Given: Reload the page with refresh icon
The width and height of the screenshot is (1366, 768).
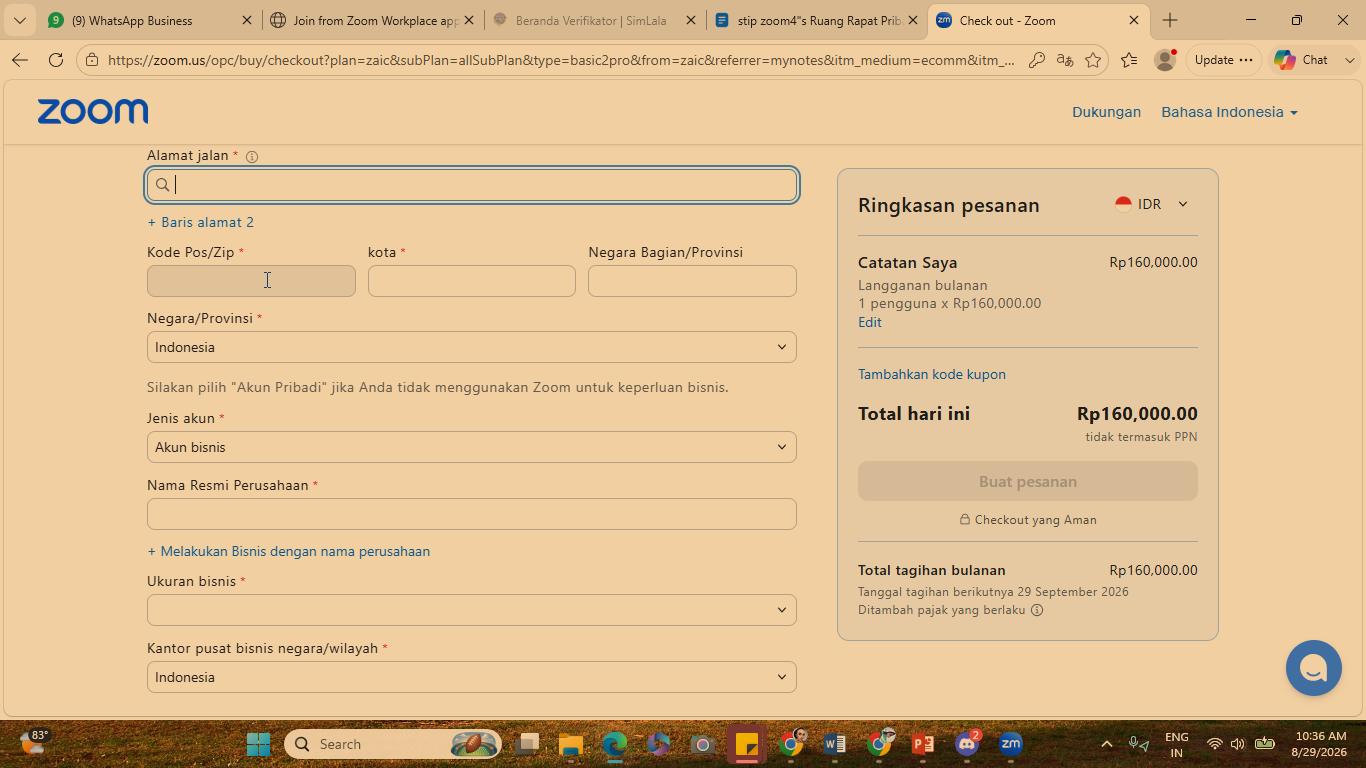Looking at the screenshot, I should click(x=56, y=60).
